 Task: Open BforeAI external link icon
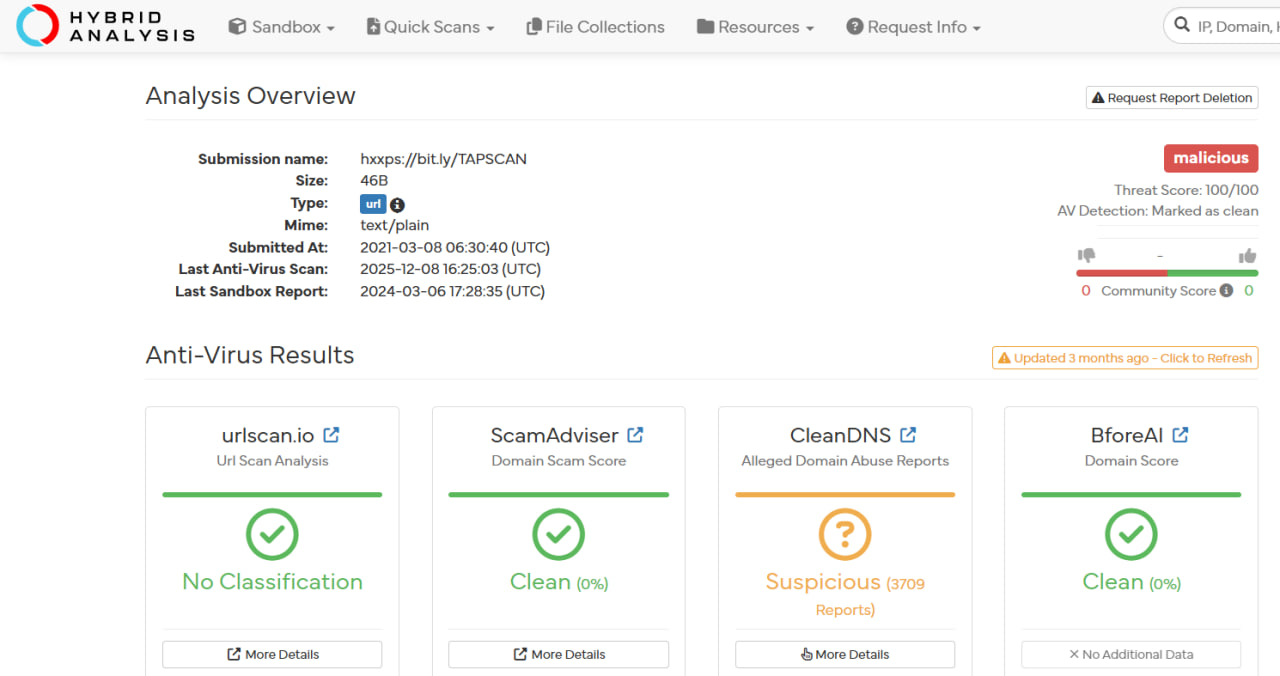click(x=1180, y=435)
